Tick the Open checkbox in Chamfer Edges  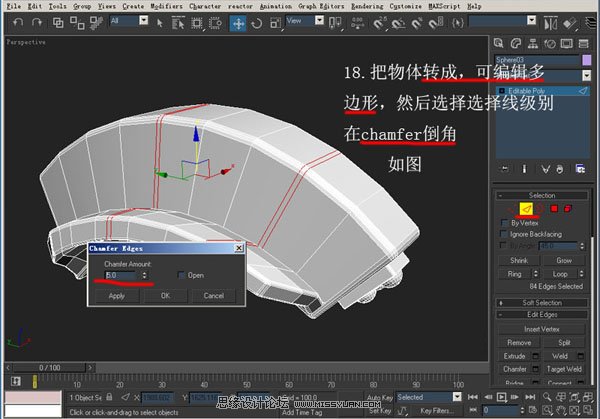(182, 275)
